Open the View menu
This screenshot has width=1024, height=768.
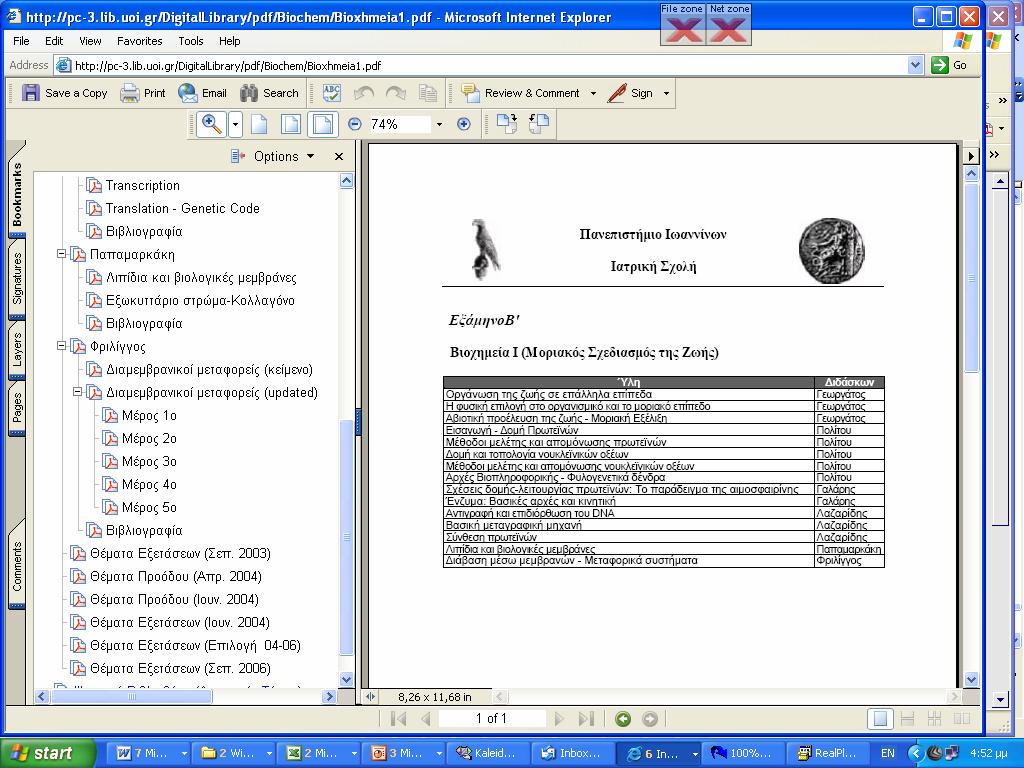(x=90, y=41)
